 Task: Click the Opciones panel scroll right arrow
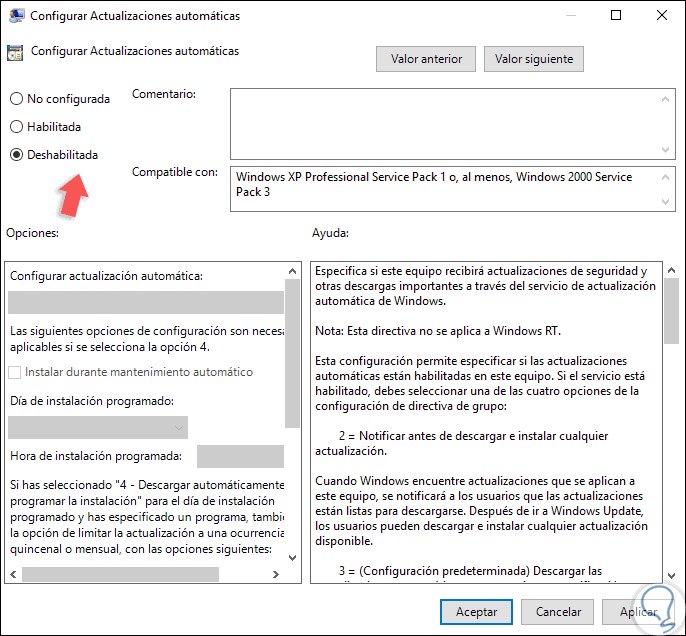coord(276,574)
